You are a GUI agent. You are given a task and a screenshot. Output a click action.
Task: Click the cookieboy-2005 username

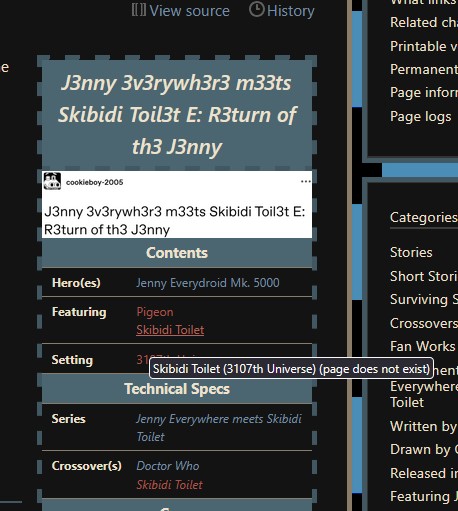(x=94, y=182)
